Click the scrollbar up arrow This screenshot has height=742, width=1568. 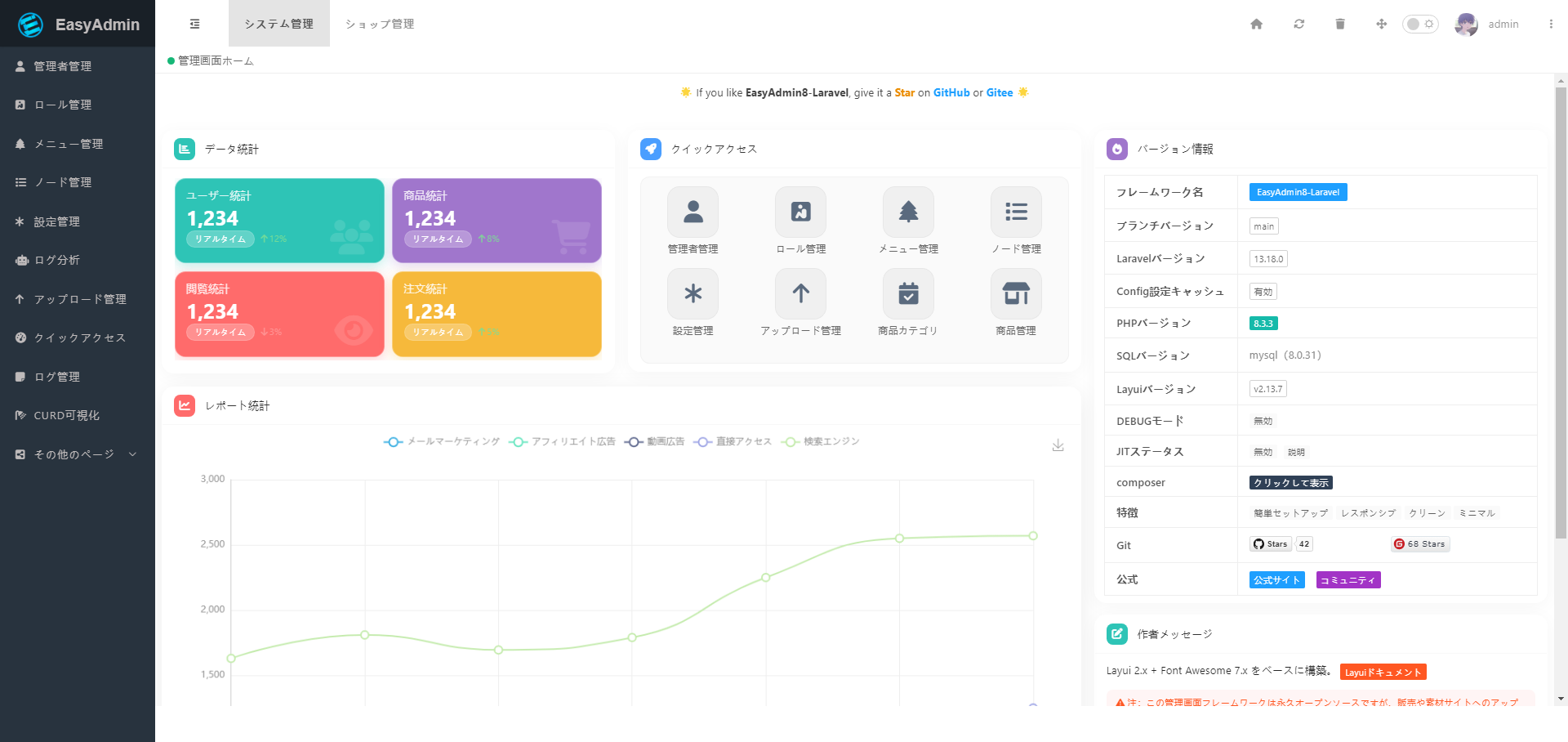pyautogui.click(x=1561, y=81)
